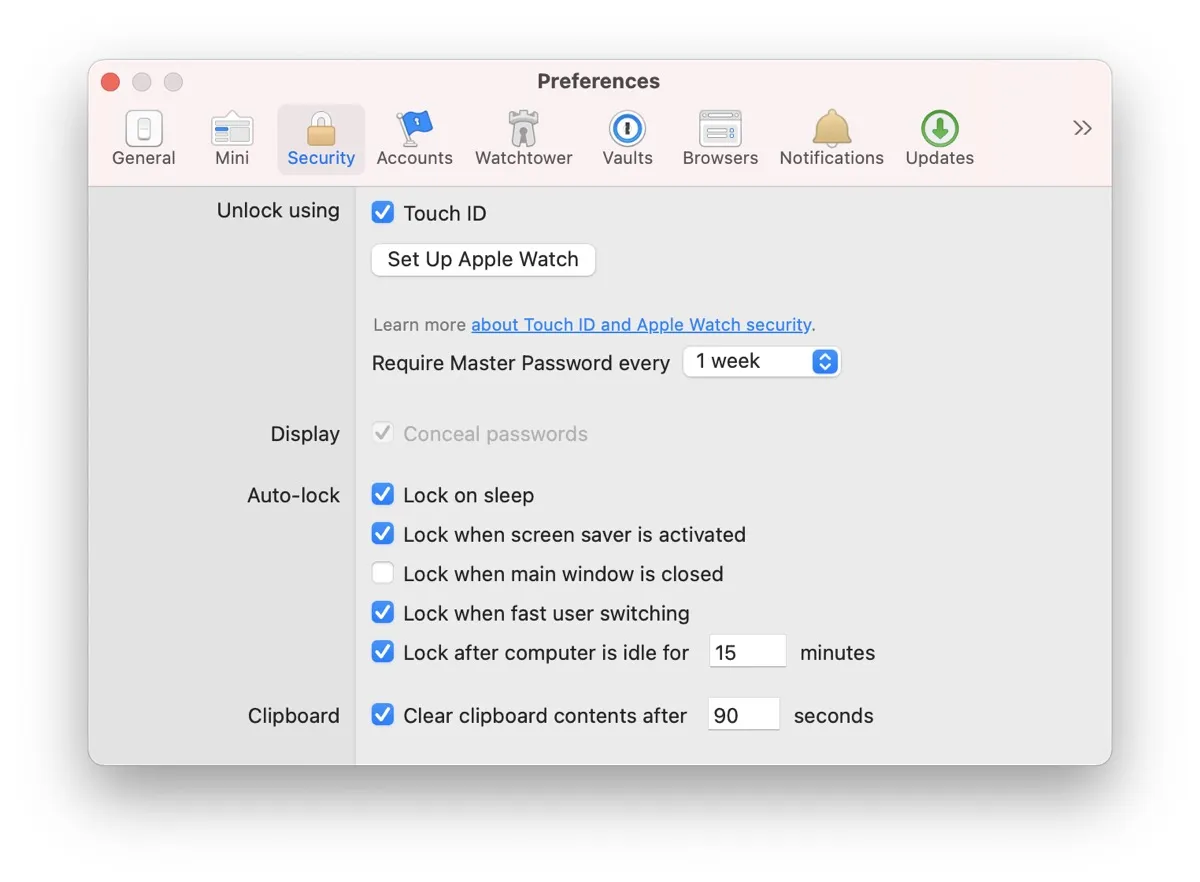Click Set Up Apple Watch
The width and height of the screenshot is (1200, 882).
[x=483, y=259]
